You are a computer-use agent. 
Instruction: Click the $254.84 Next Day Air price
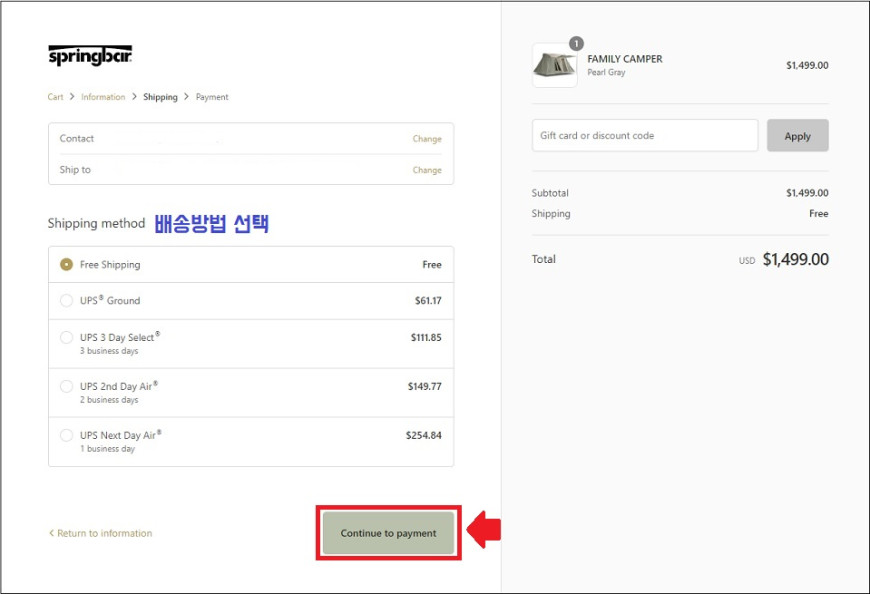[x=423, y=435]
